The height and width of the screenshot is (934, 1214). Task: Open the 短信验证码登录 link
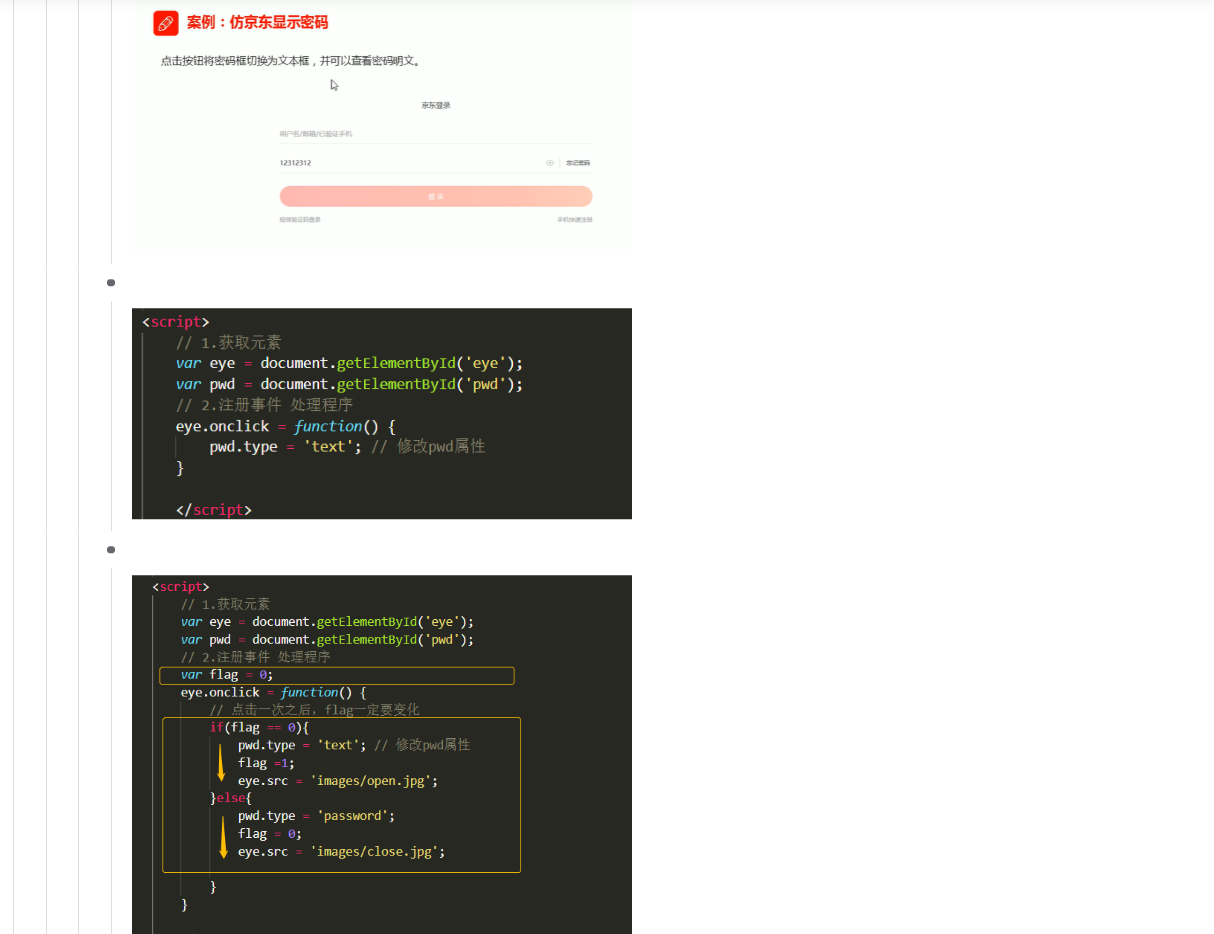tap(300, 219)
